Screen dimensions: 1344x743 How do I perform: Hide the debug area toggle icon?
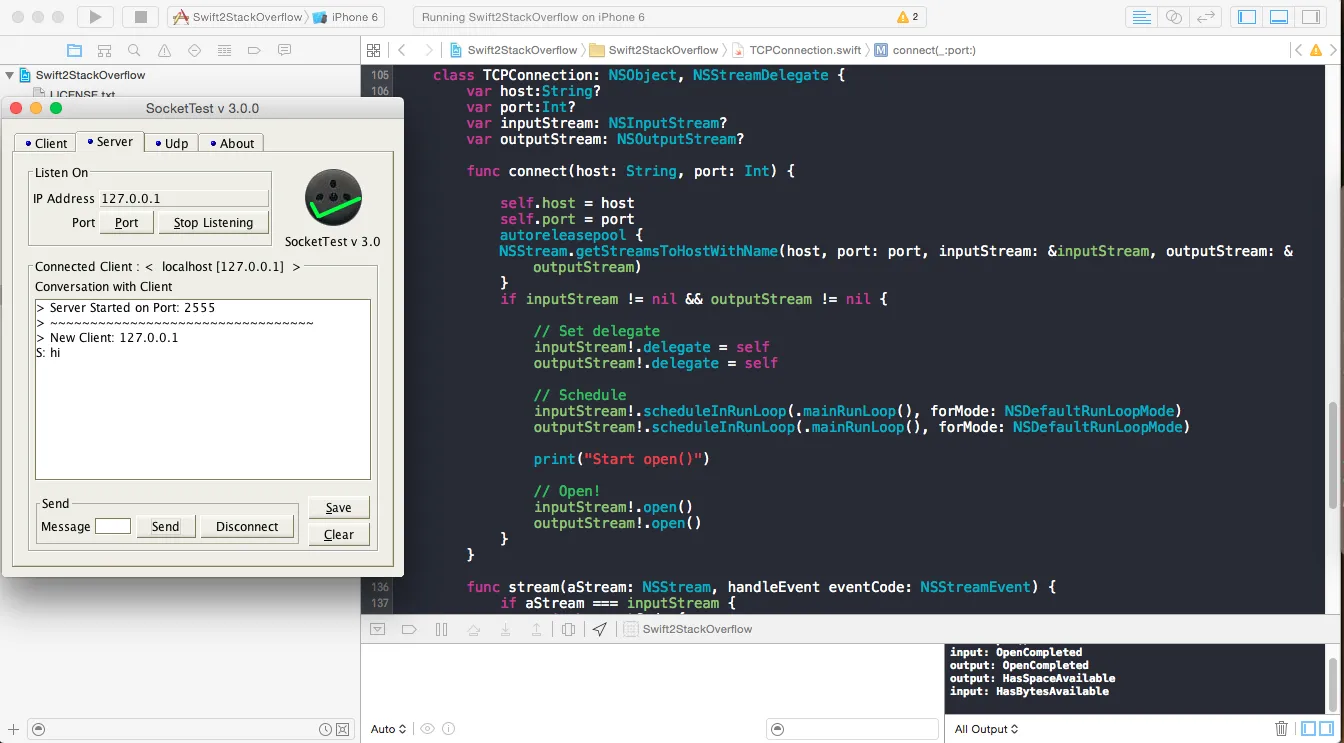377,629
